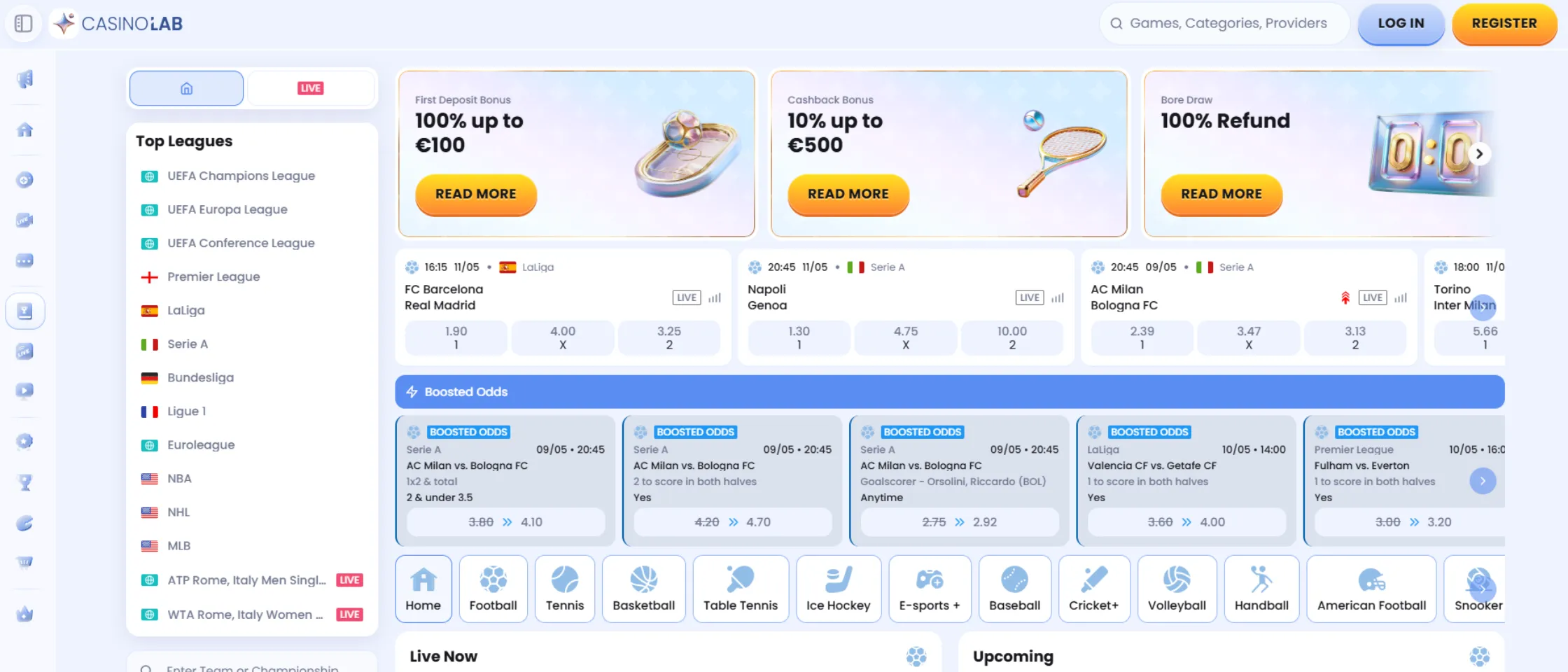Open READ MORE on the Cashback Bonus banner
1568x672 pixels.
point(848,194)
